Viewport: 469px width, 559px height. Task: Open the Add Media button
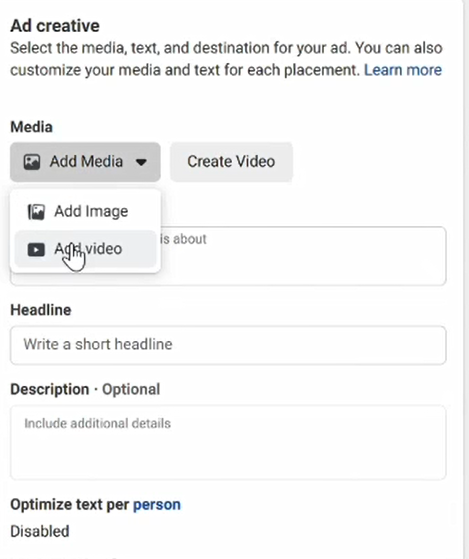[85, 162]
